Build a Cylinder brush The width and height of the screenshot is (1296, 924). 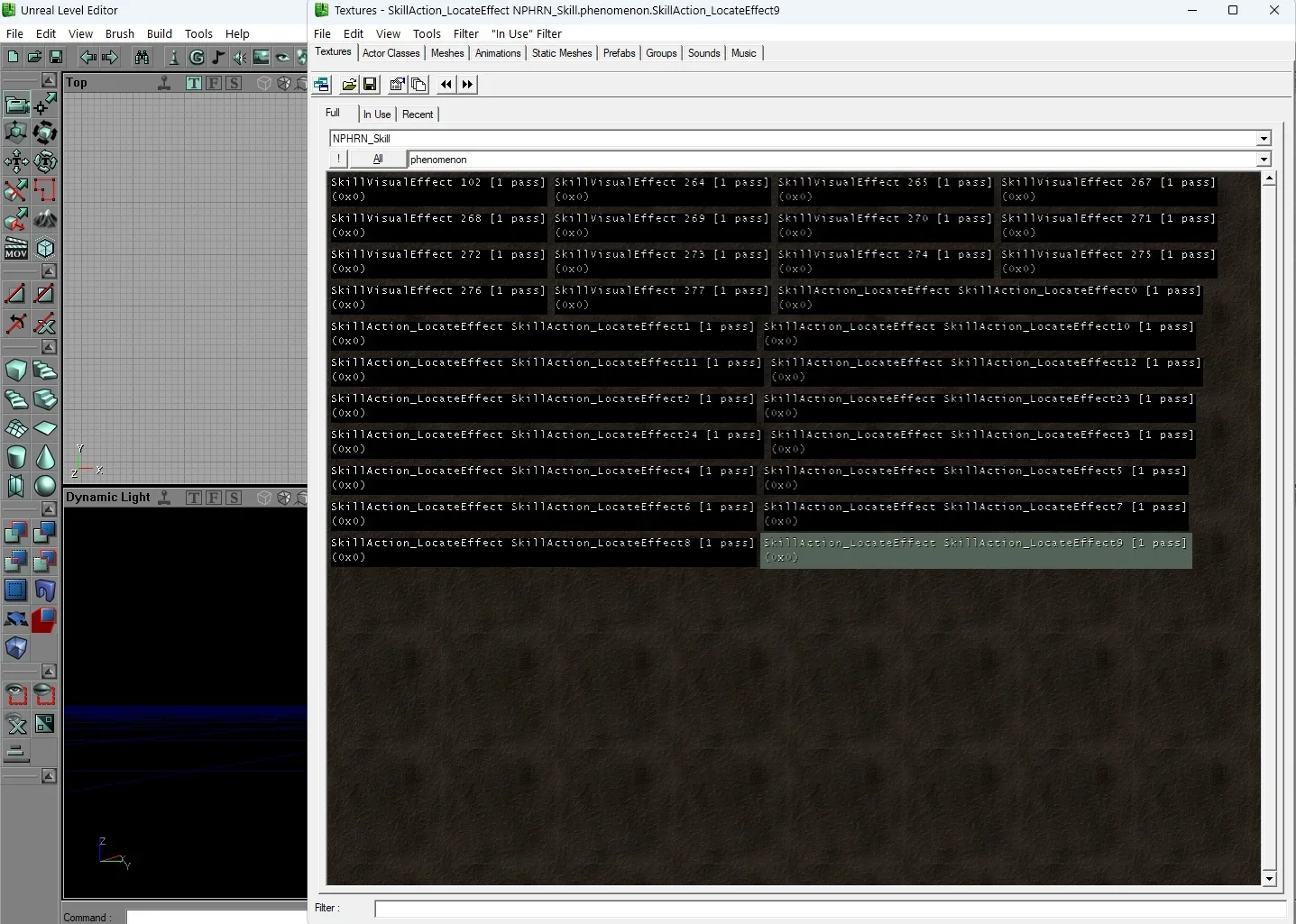coord(16,457)
